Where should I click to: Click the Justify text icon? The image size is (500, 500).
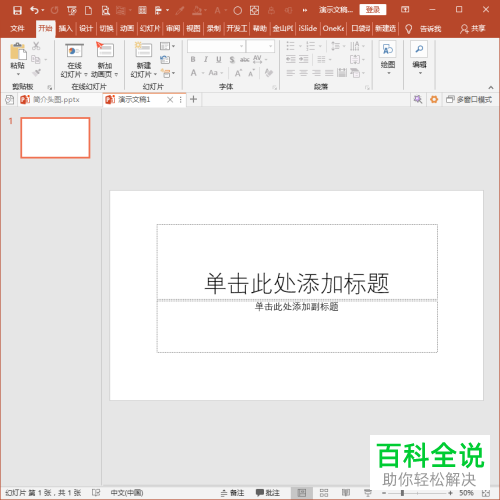point(329,73)
